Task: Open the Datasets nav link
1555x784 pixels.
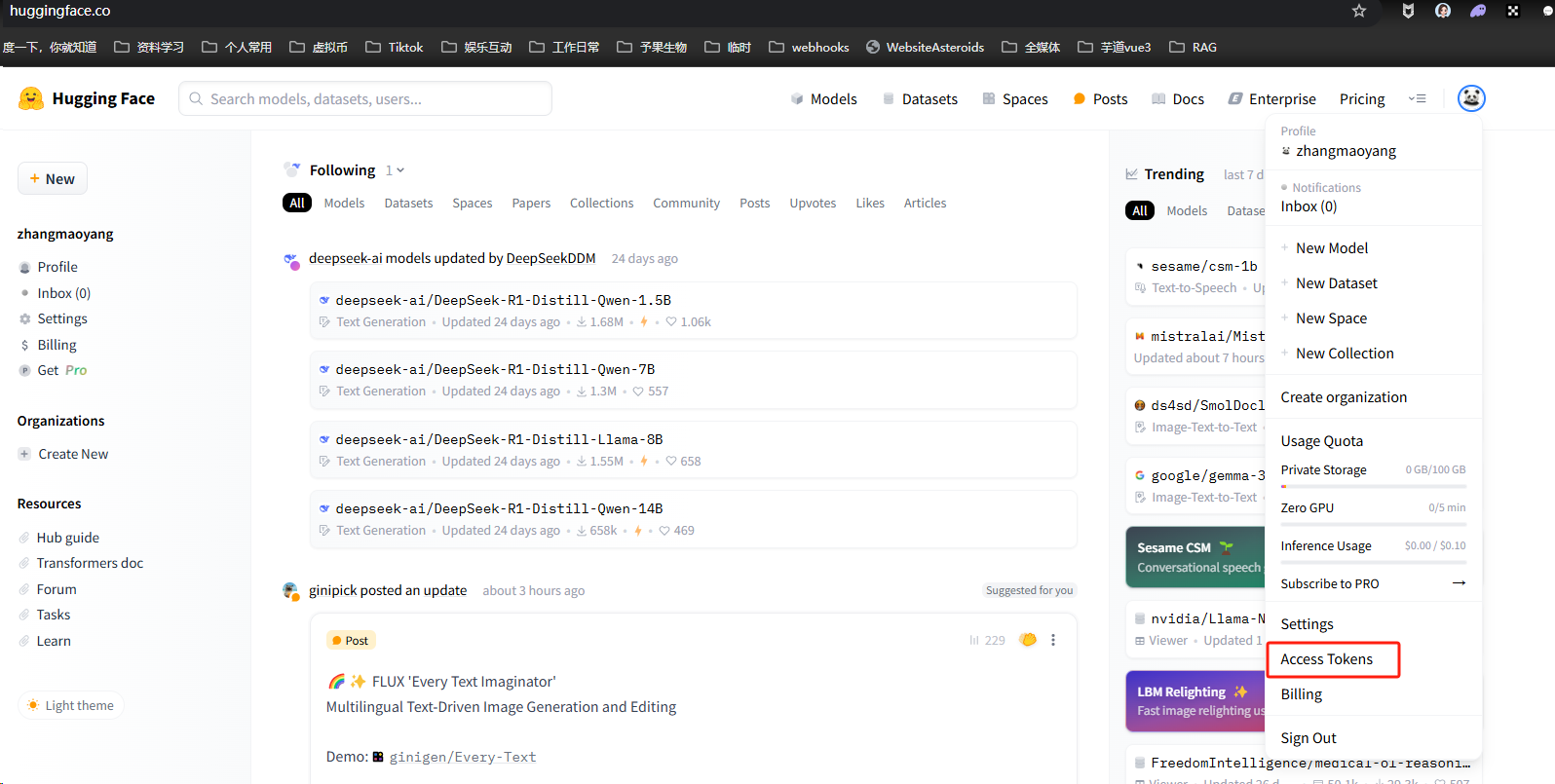Action: pos(920,98)
